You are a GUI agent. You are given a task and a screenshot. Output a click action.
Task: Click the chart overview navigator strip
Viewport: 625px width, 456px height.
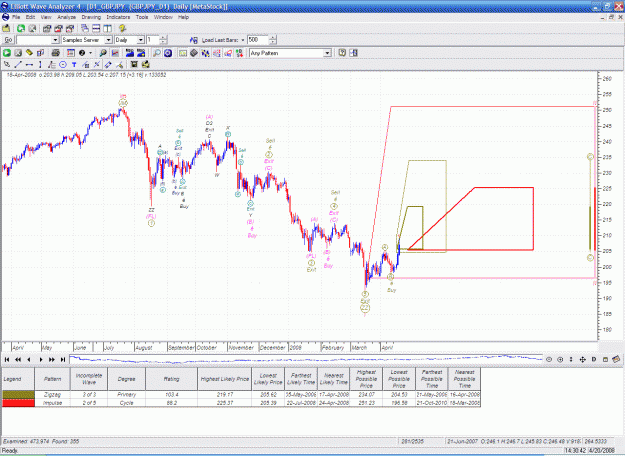[306, 359]
